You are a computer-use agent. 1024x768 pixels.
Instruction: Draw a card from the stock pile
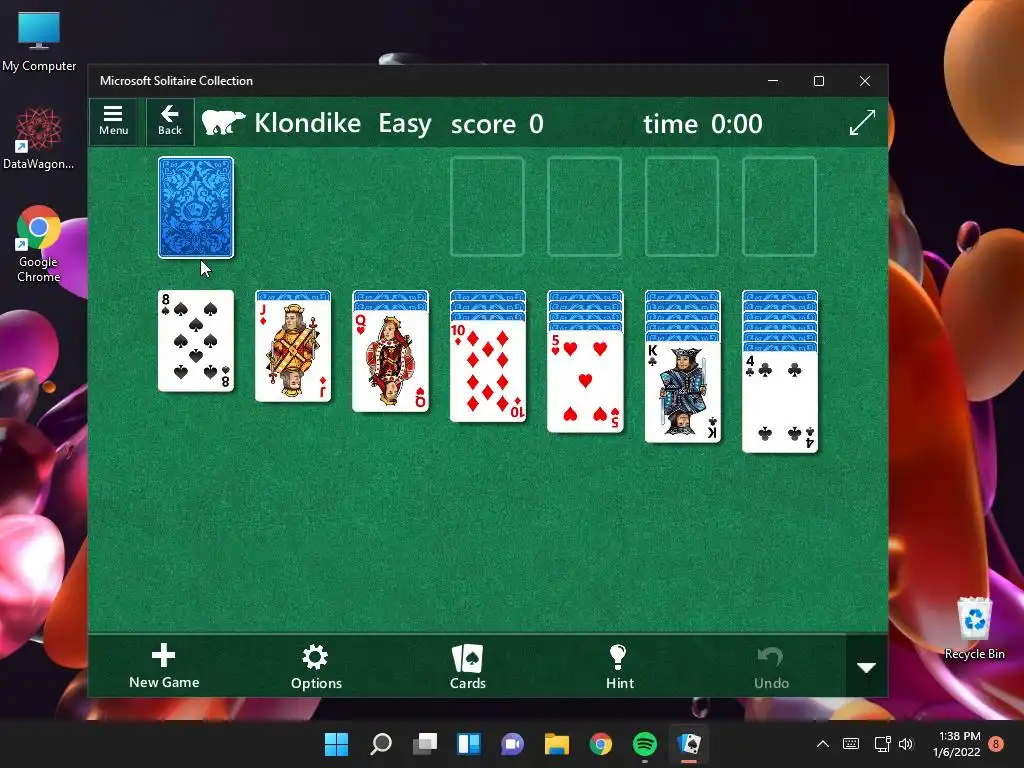click(196, 208)
